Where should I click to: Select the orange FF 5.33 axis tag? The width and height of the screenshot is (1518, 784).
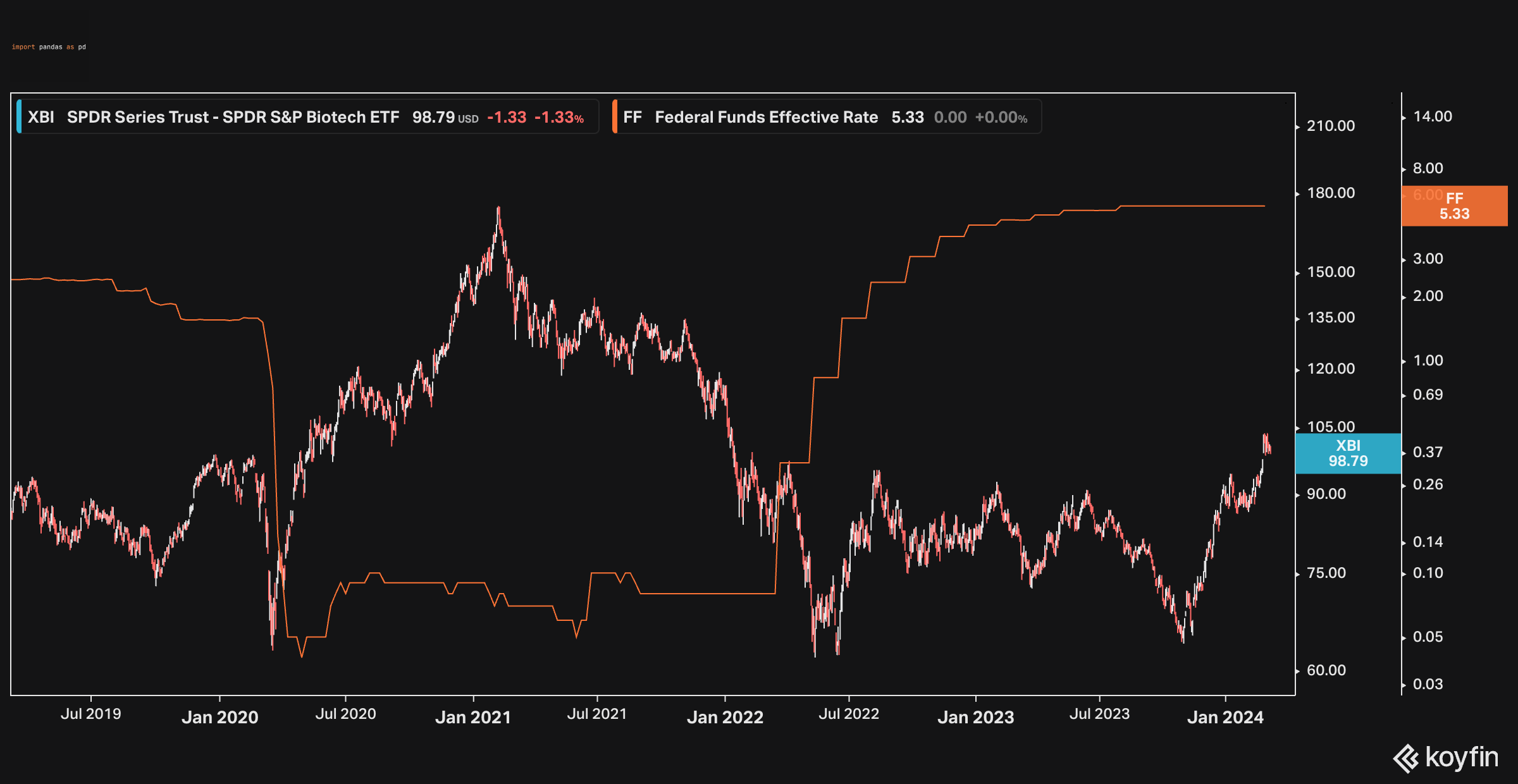tap(1454, 206)
